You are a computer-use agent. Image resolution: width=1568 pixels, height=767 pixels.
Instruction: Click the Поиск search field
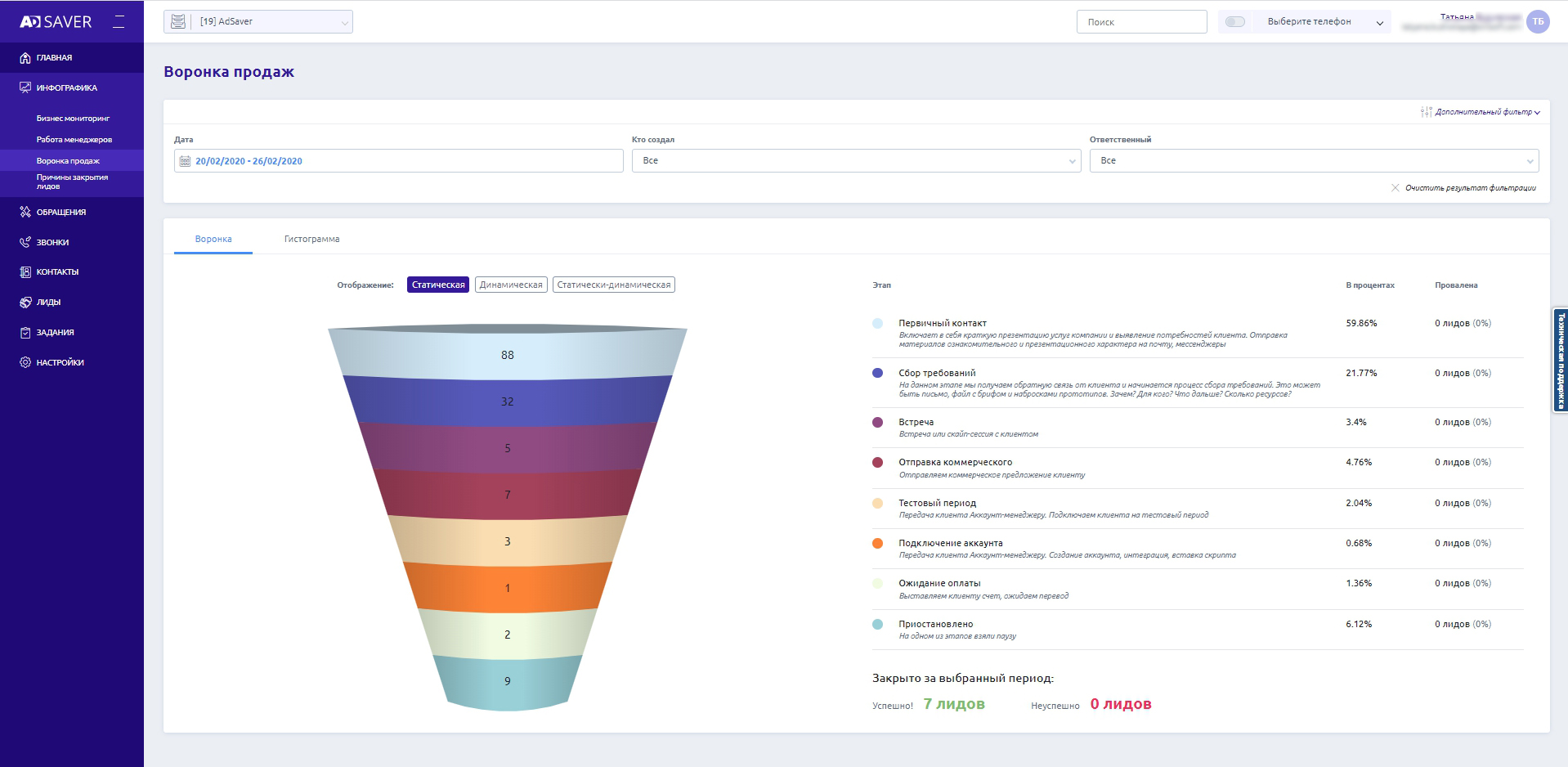click(1141, 22)
